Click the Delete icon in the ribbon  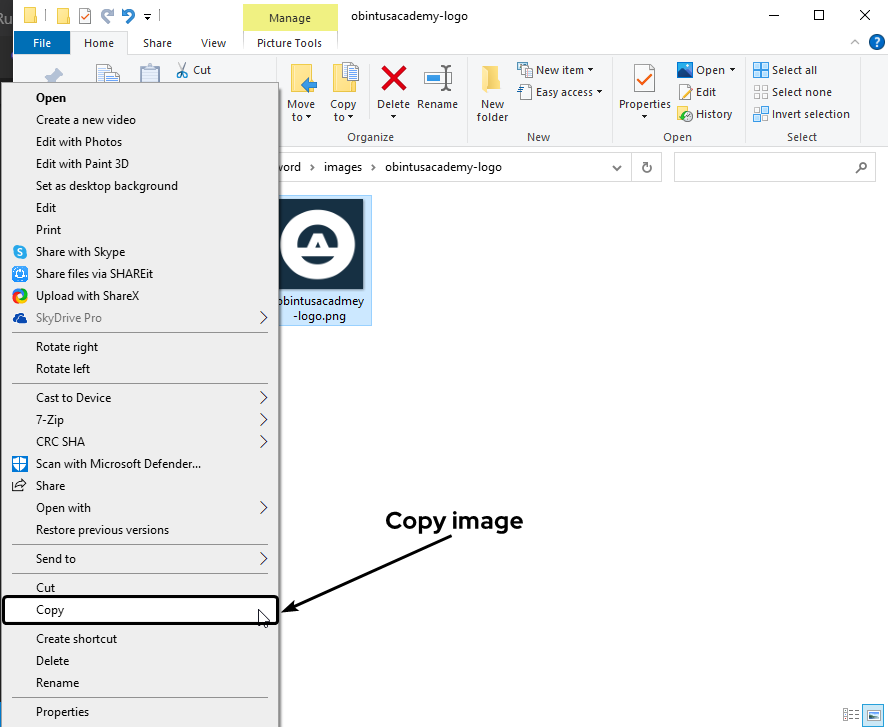393,80
